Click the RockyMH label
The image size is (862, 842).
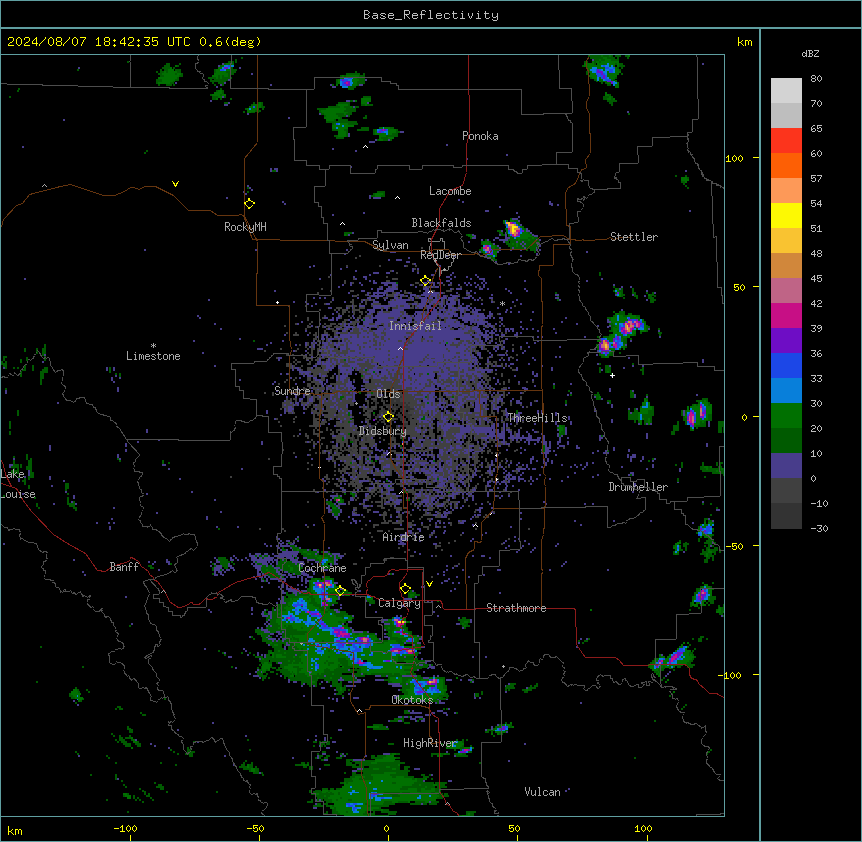pyautogui.click(x=245, y=227)
